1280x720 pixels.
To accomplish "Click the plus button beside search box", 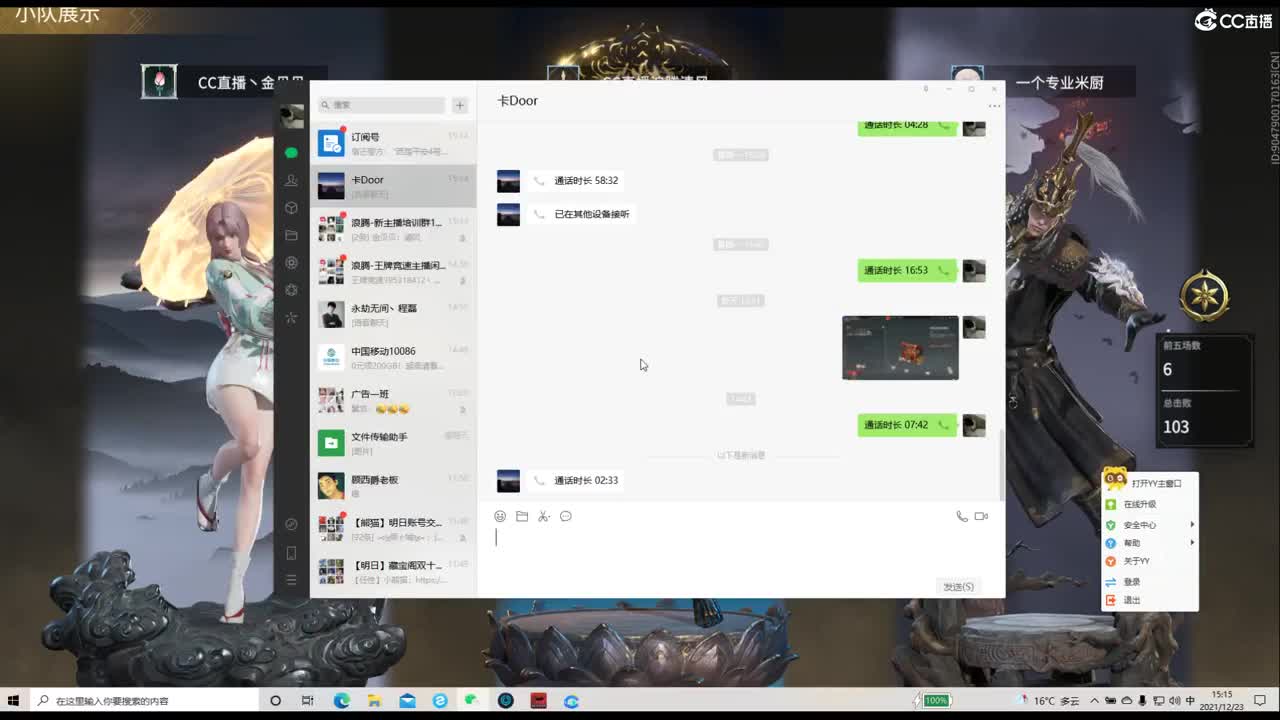I will pos(460,105).
